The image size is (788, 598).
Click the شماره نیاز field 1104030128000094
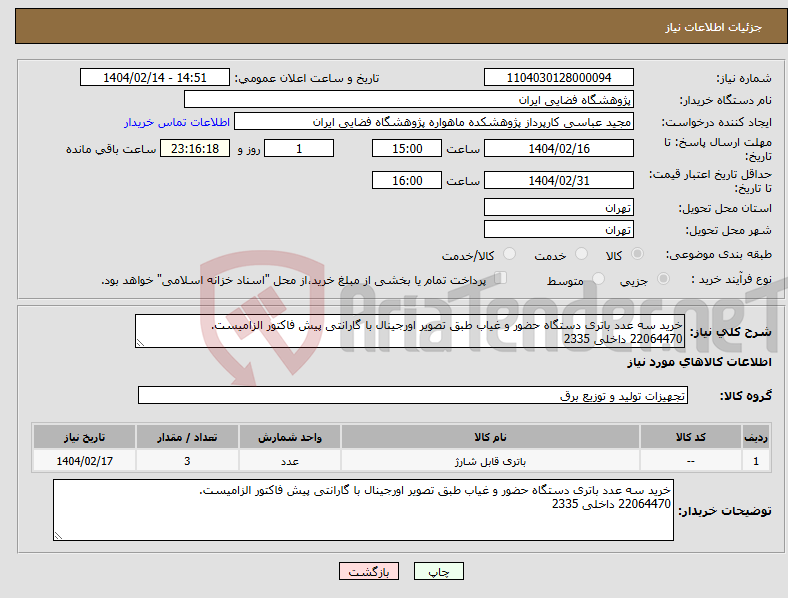coord(558,77)
